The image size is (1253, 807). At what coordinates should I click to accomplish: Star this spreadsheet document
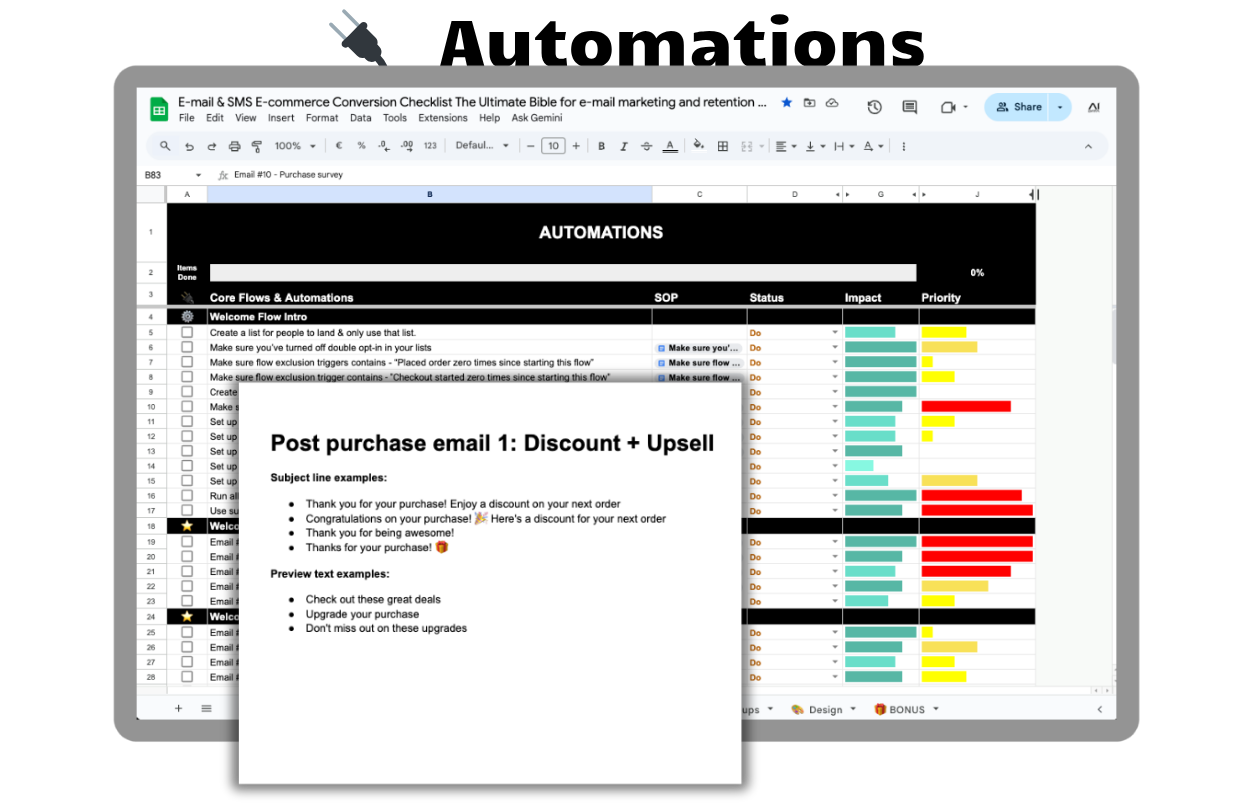(x=786, y=102)
